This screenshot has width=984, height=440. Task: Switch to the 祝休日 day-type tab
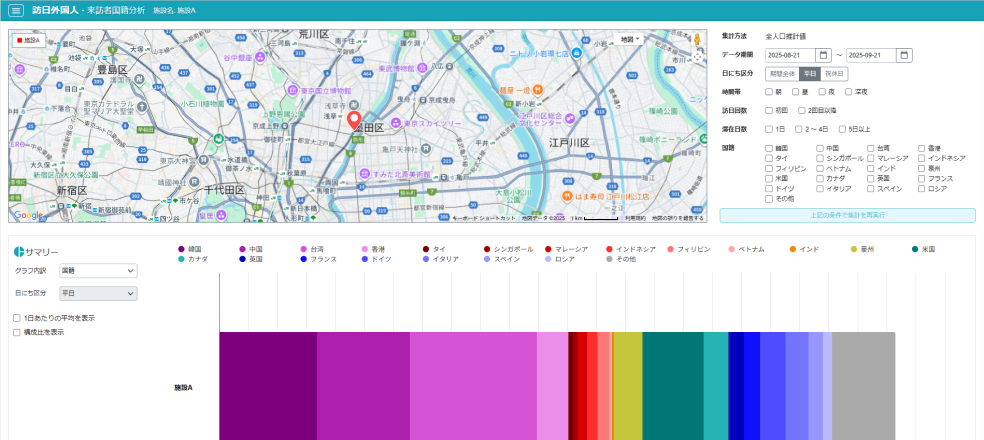click(x=835, y=73)
